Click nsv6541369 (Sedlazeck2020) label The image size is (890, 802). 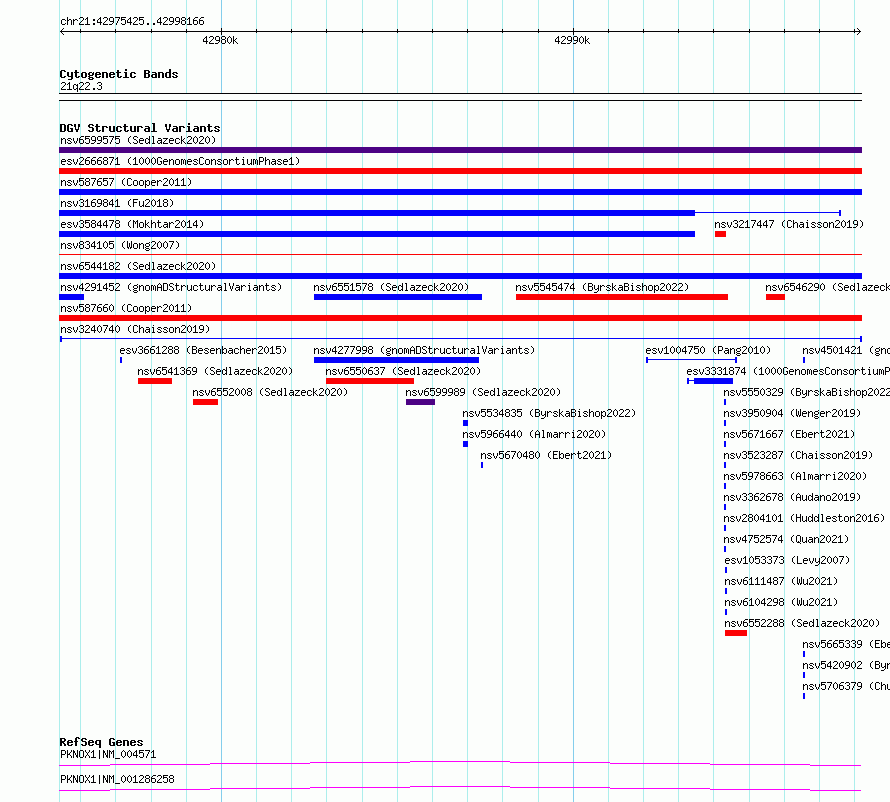(x=215, y=371)
